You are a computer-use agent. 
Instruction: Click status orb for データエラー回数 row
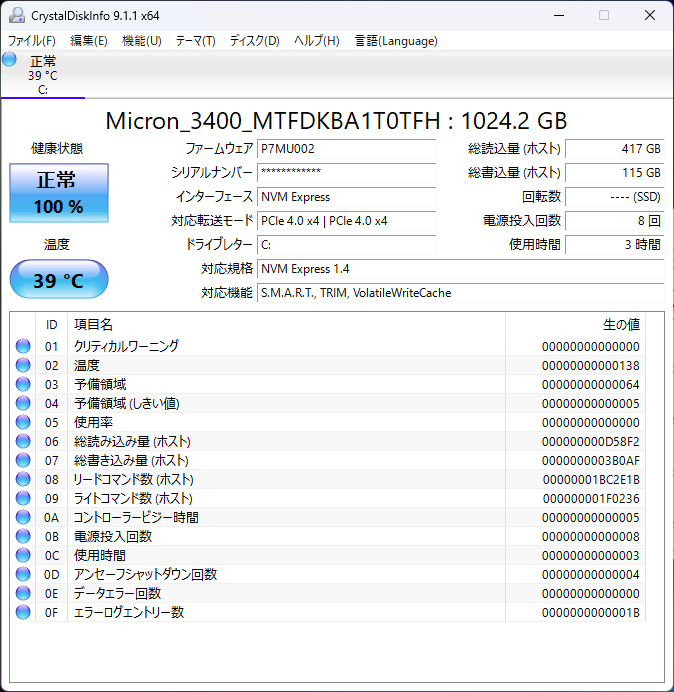coord(23,593)
